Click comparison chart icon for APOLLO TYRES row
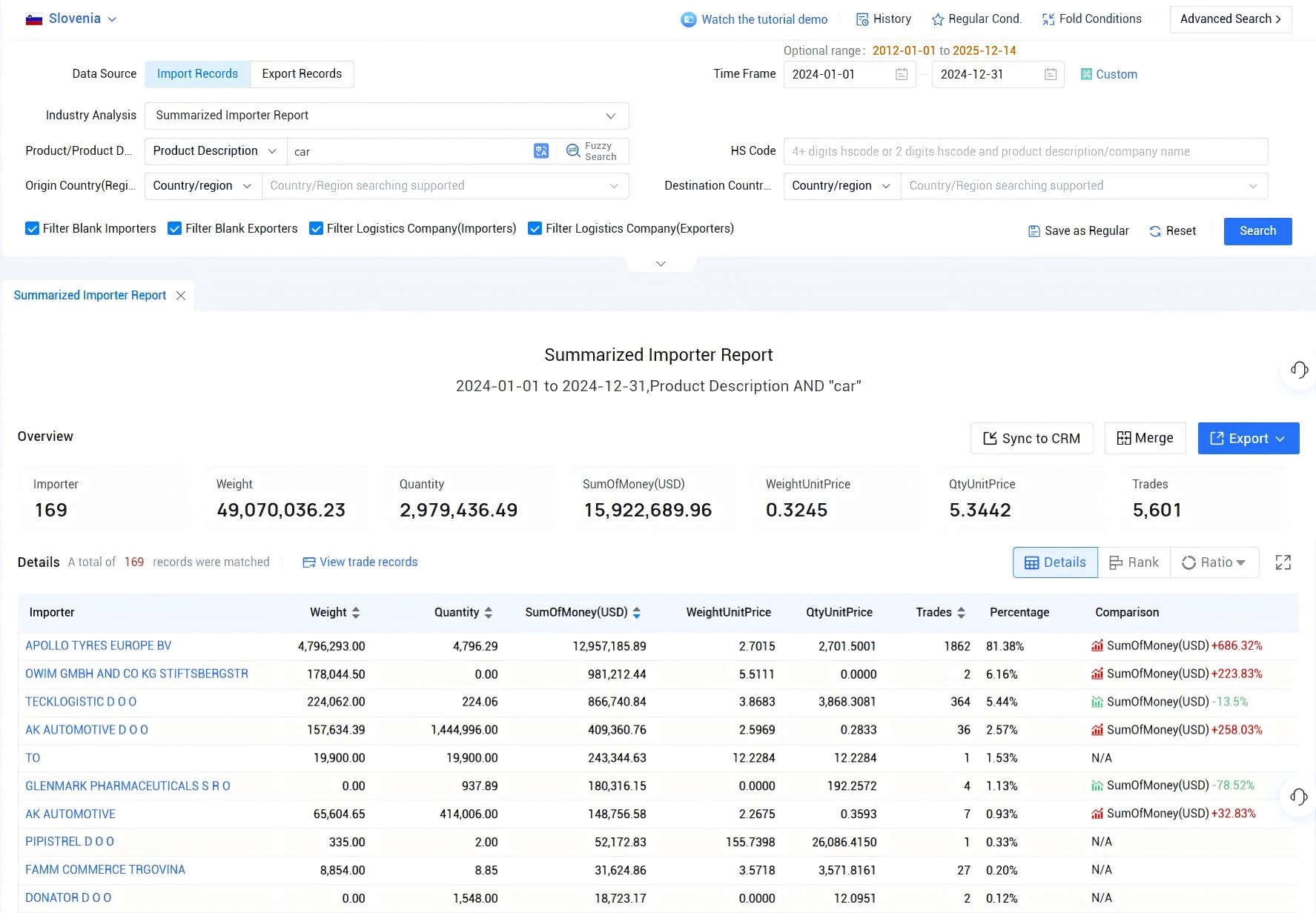 pos(1097,645)
